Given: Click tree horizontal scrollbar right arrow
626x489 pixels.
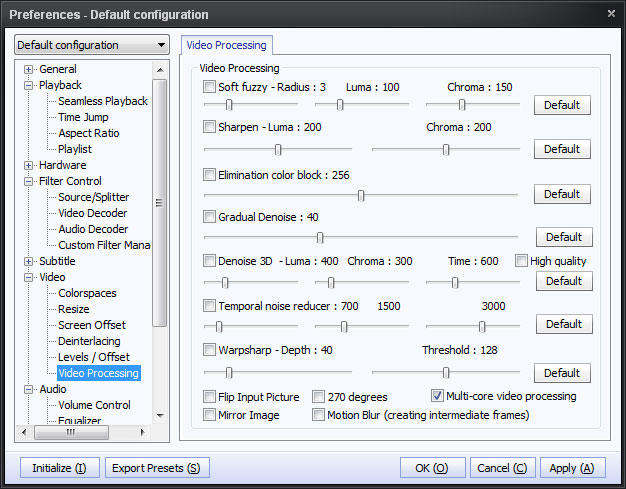Looking at the screenshot, I should pos(142,432).
